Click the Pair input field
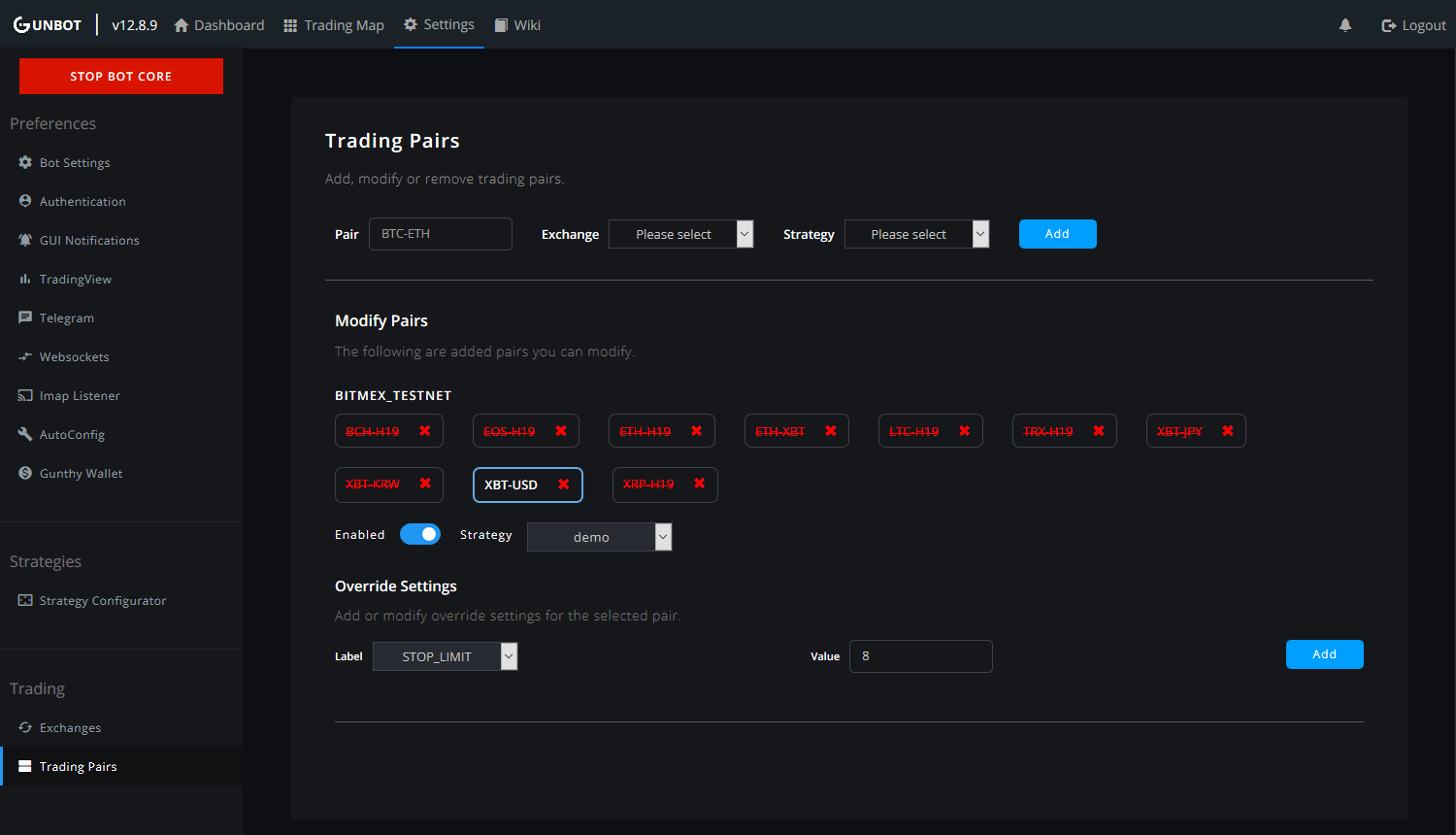 441,234
